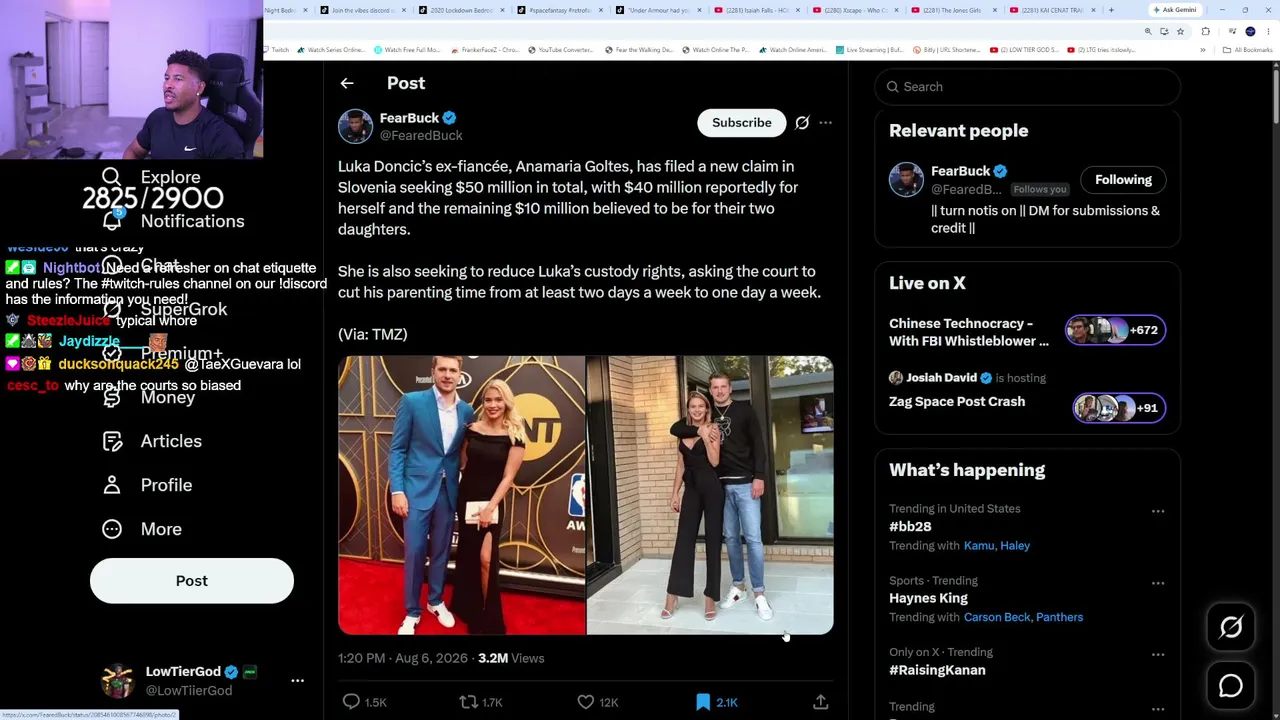Open the @FearedBuck handle on the post

(421, 136)
